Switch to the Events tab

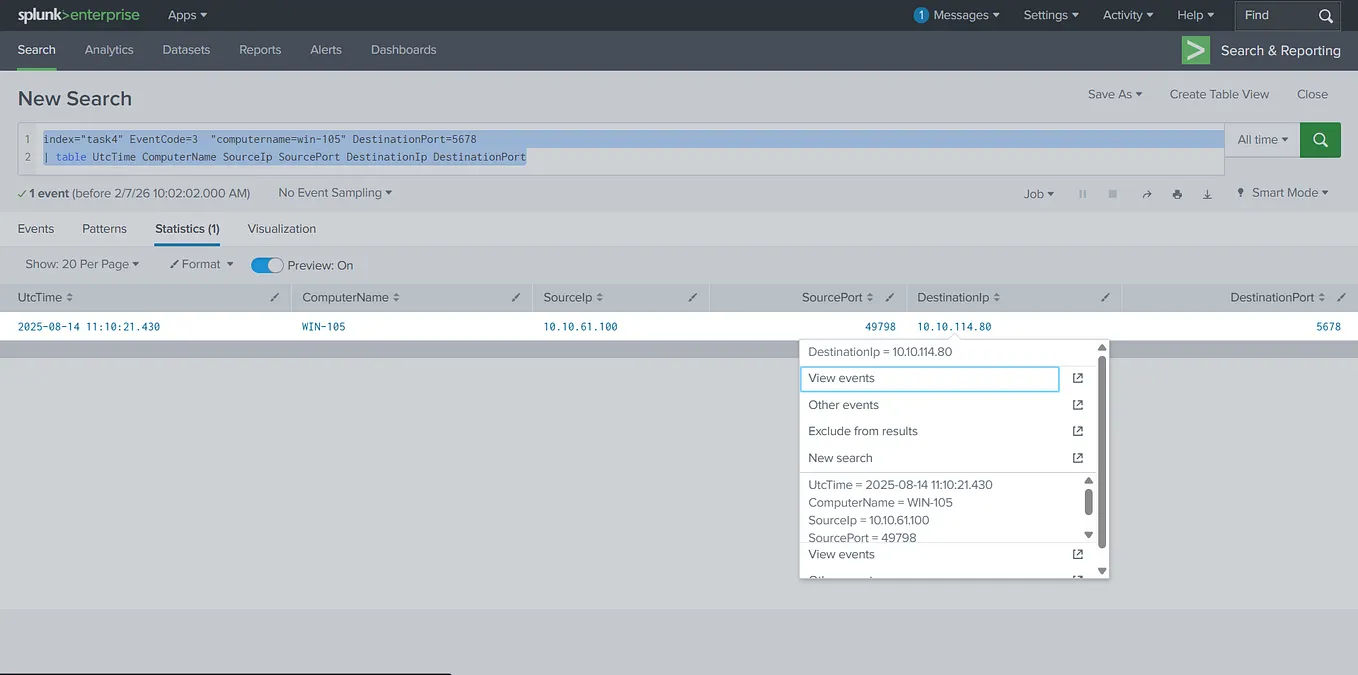pos(36,229)
